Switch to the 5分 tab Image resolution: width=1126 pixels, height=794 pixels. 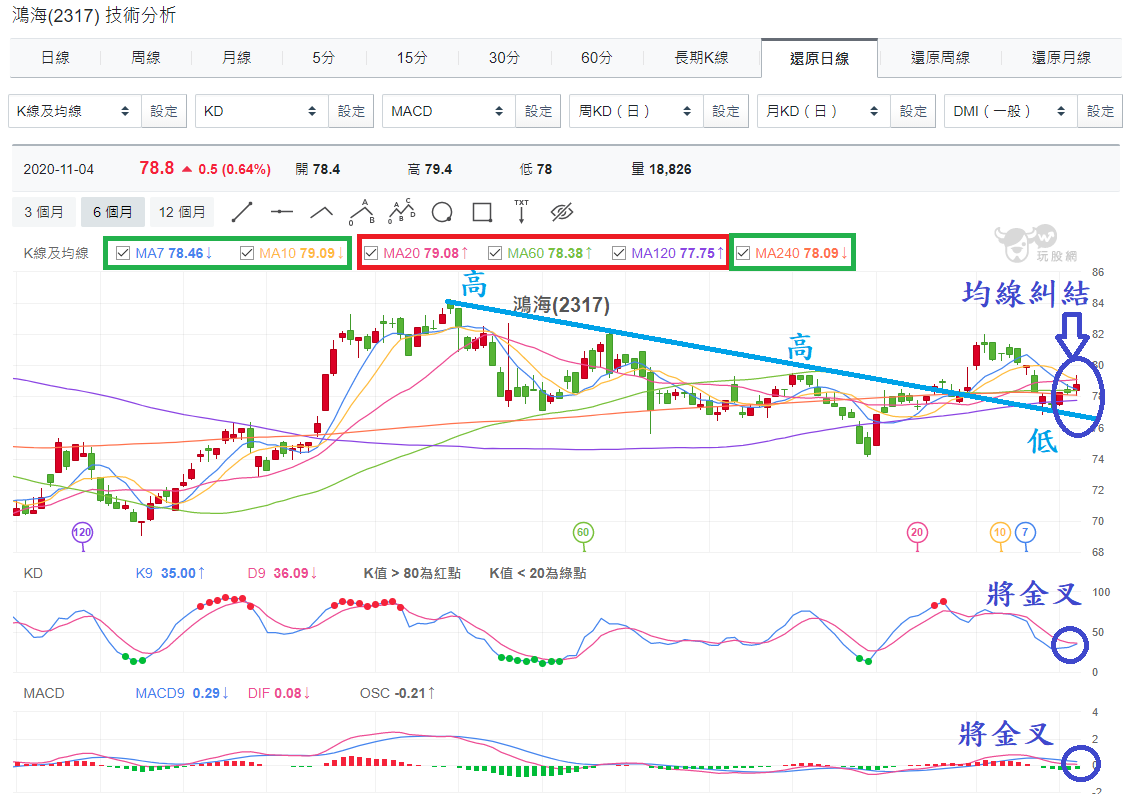[x=324, y=57]
